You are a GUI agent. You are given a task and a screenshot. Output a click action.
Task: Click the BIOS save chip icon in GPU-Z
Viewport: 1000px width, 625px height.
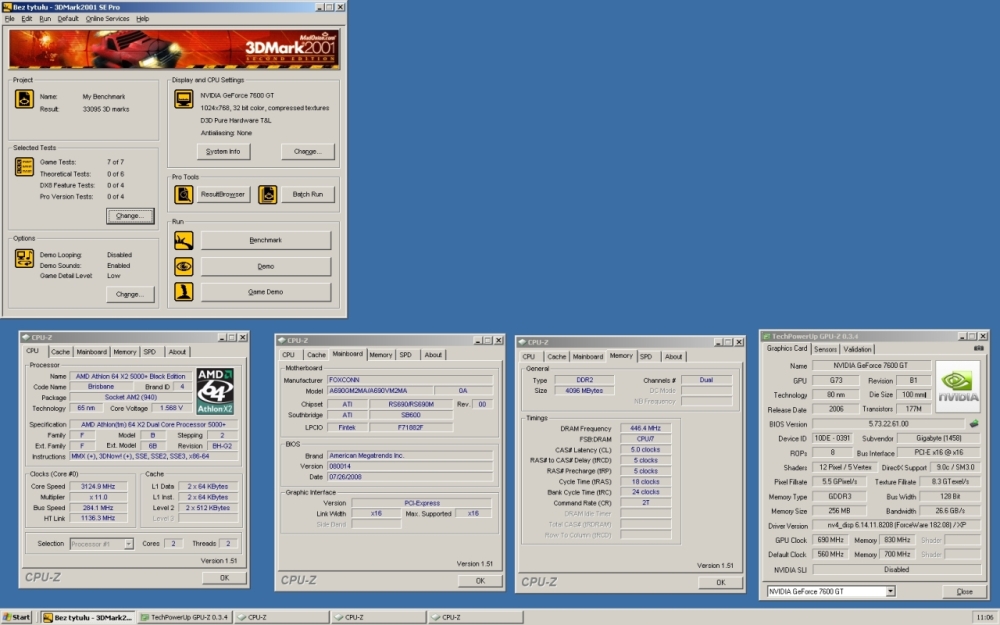[974, 423]
